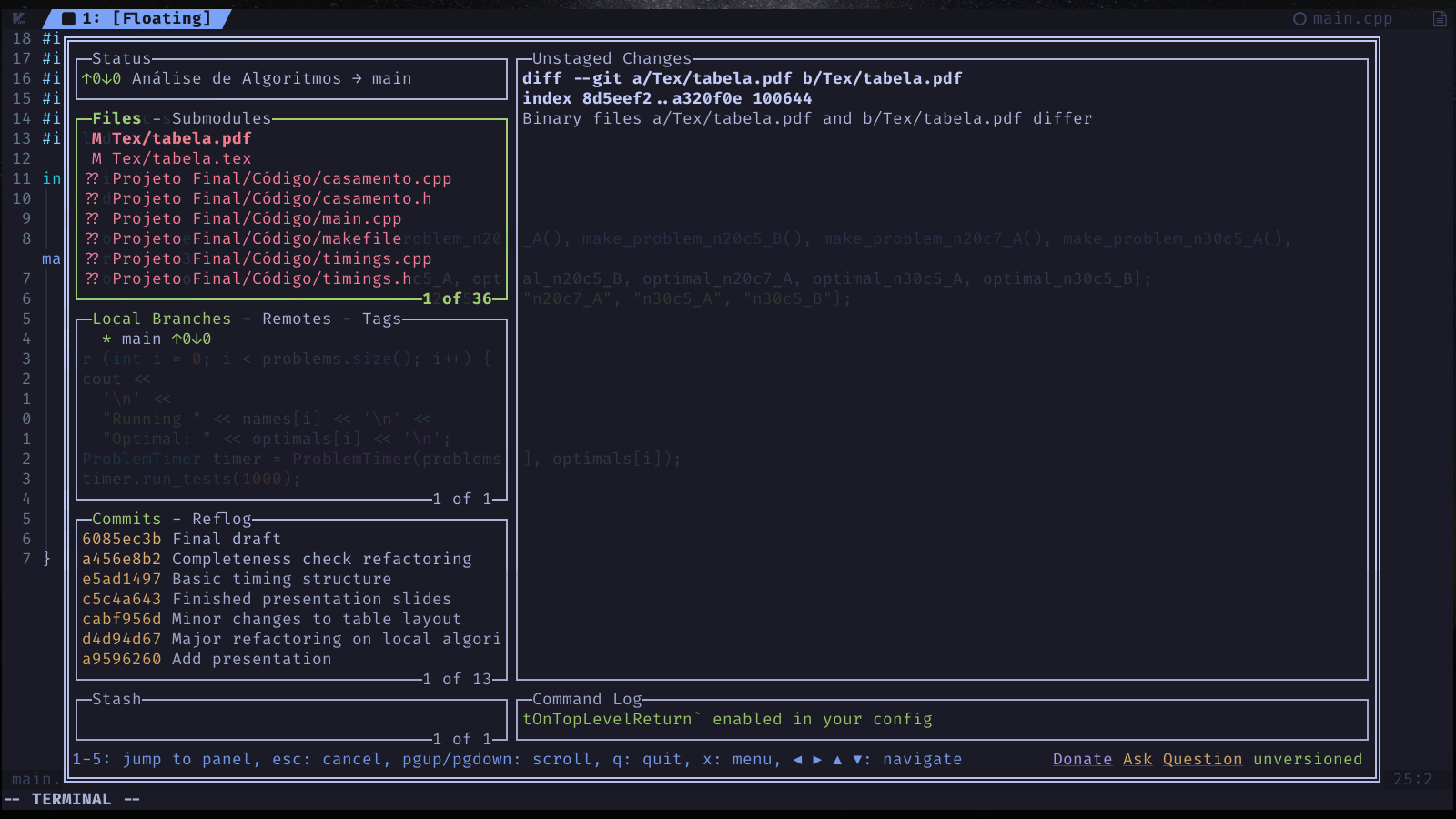Click the logo icon in top-left corner
Viewport: 1456px width, 819px height.
(18, 18)
